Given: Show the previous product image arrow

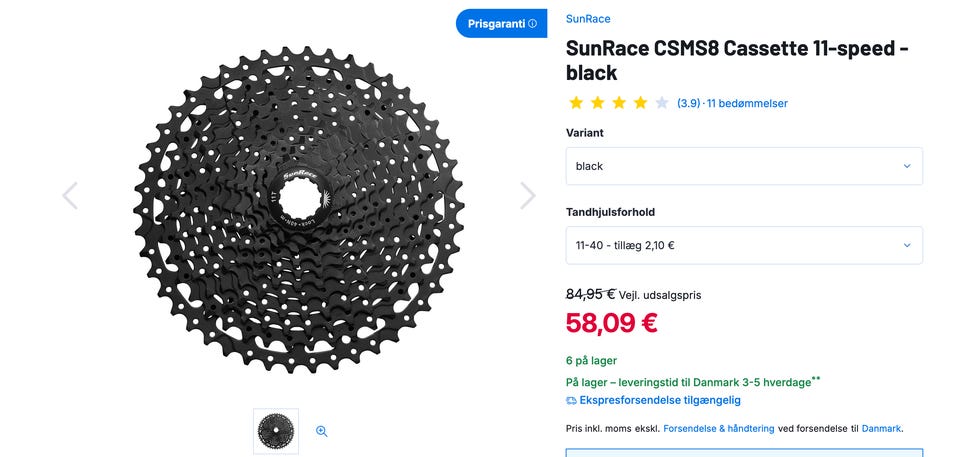Looking at the screenshot, I should (70, 195).
